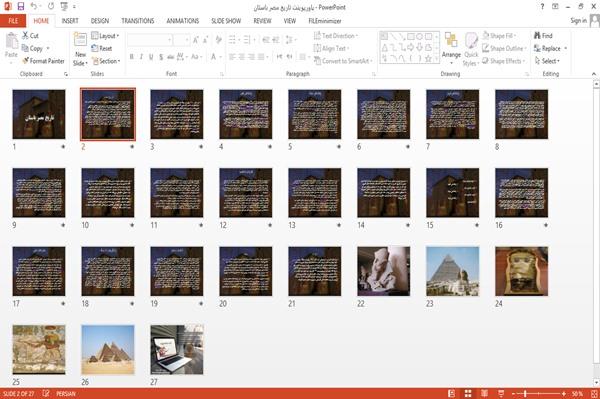Toggle Italic formatting button
The width and height of the screenshot is (600, 399).
pos(142,57)
